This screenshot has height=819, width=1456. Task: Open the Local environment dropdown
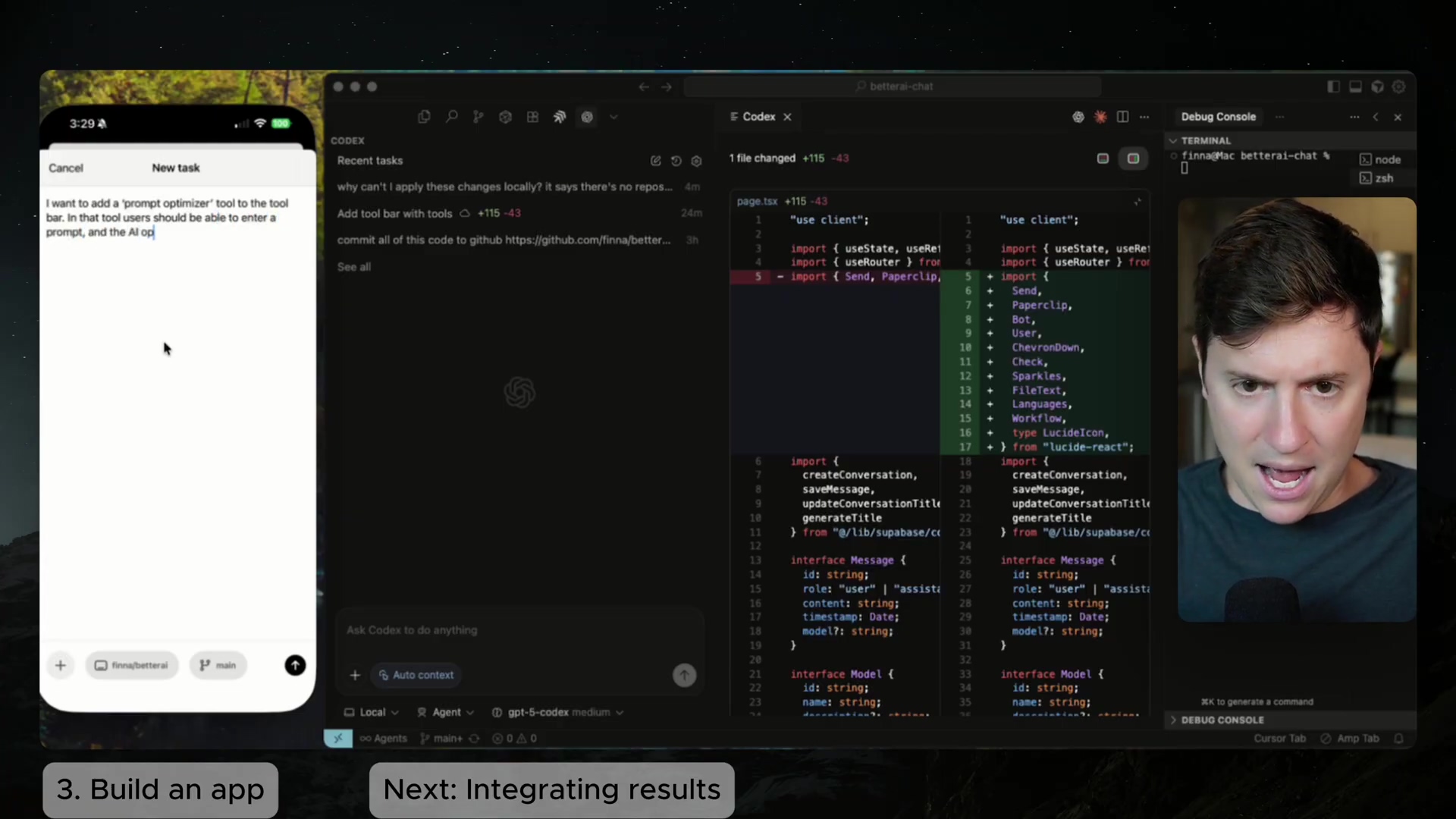pyautogui.click(x=372, y=712)
